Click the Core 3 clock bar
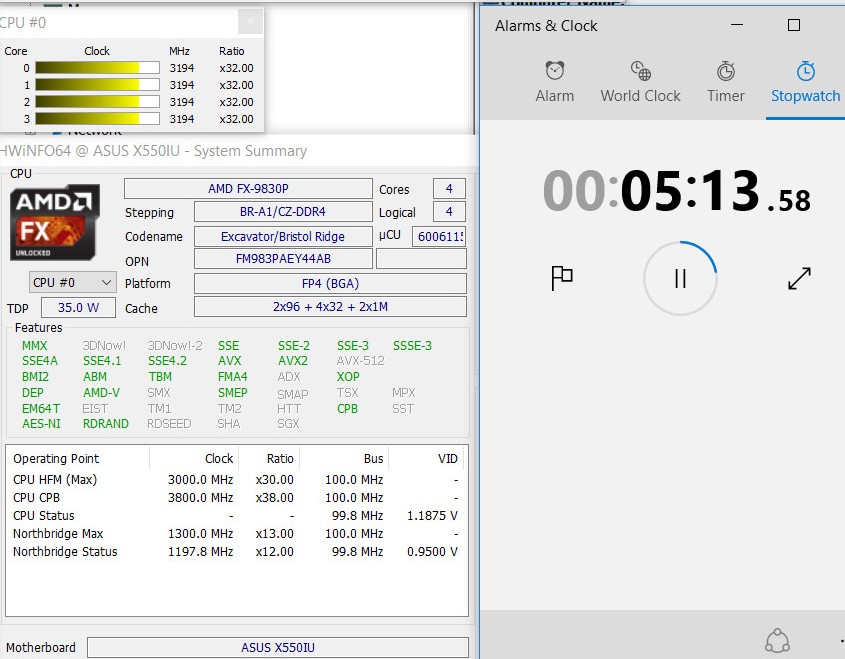Viewport: 845px width, 659px height. pos(97,119)
